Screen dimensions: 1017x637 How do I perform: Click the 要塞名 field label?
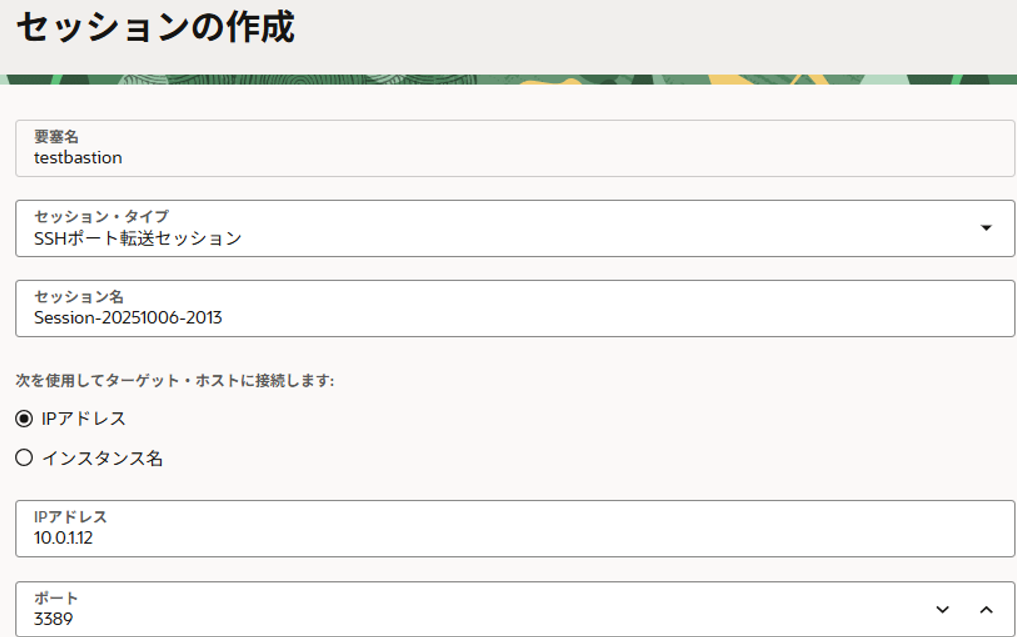57,137
